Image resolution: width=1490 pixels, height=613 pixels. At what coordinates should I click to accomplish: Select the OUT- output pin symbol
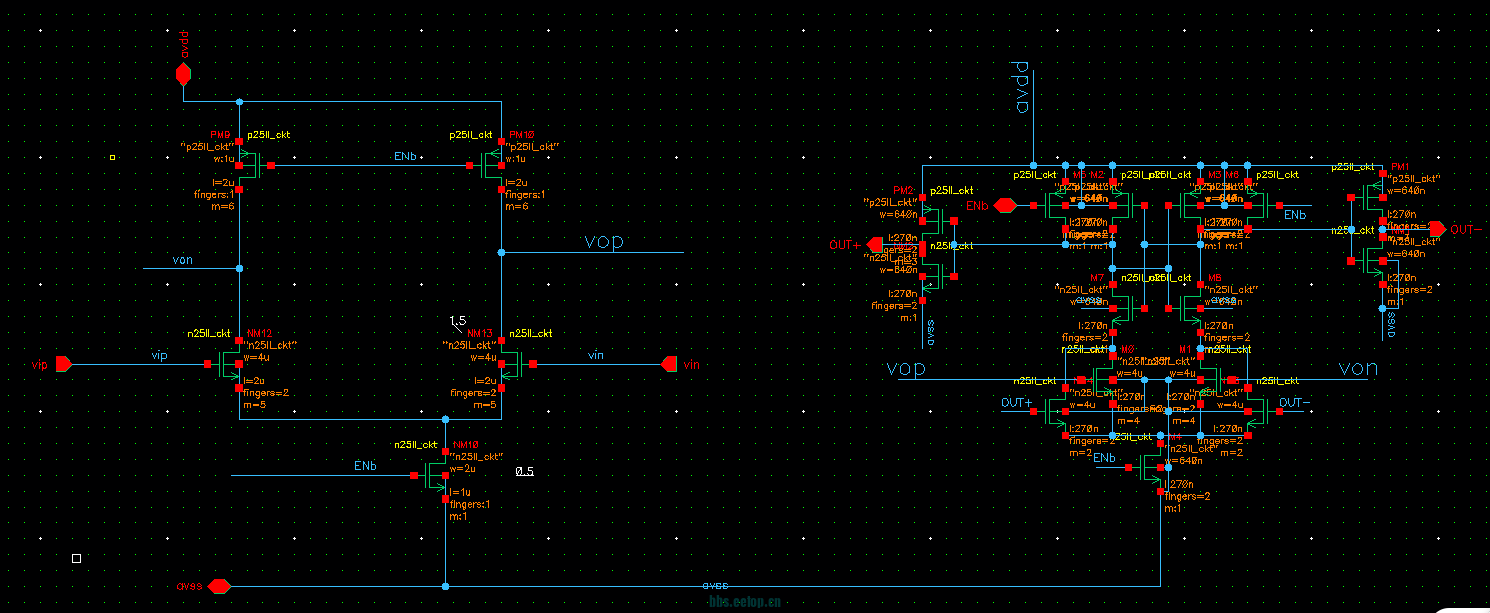(1437, 228)
